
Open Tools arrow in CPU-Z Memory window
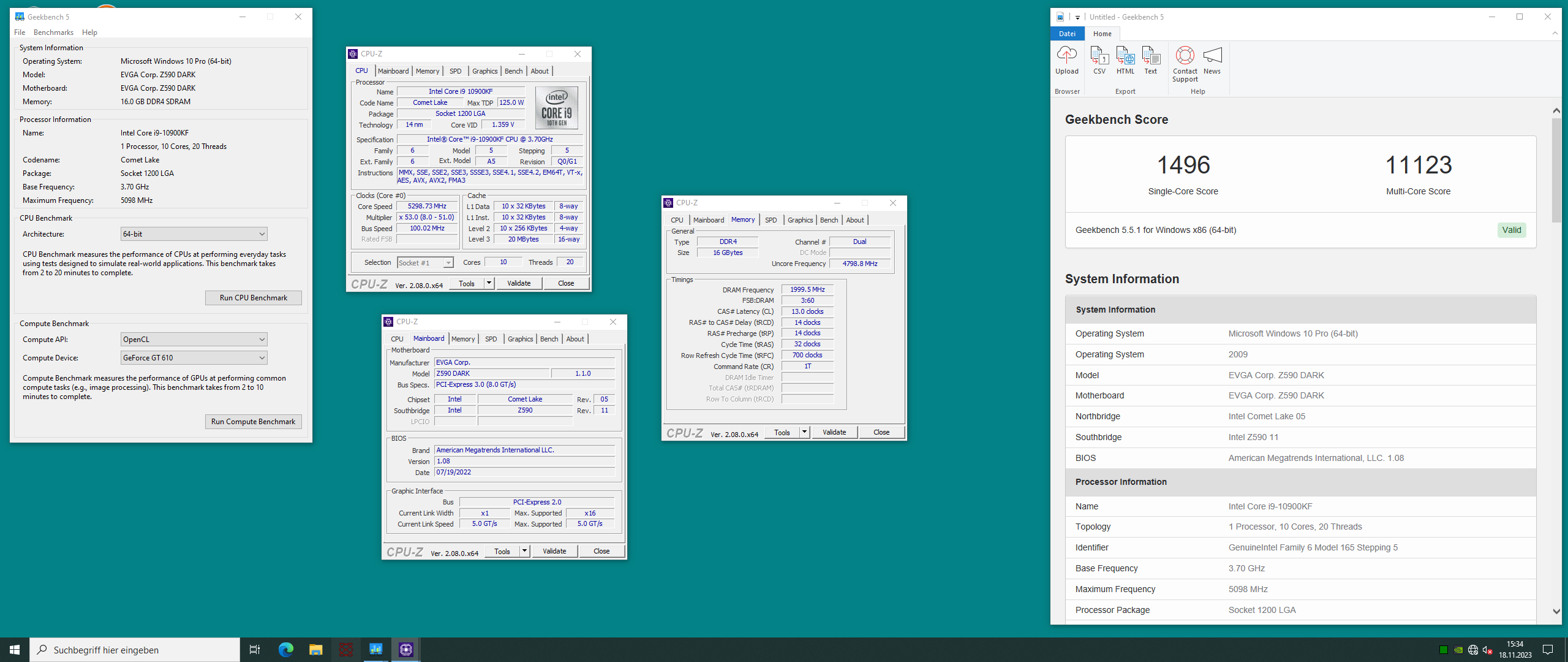click(804, 432)
